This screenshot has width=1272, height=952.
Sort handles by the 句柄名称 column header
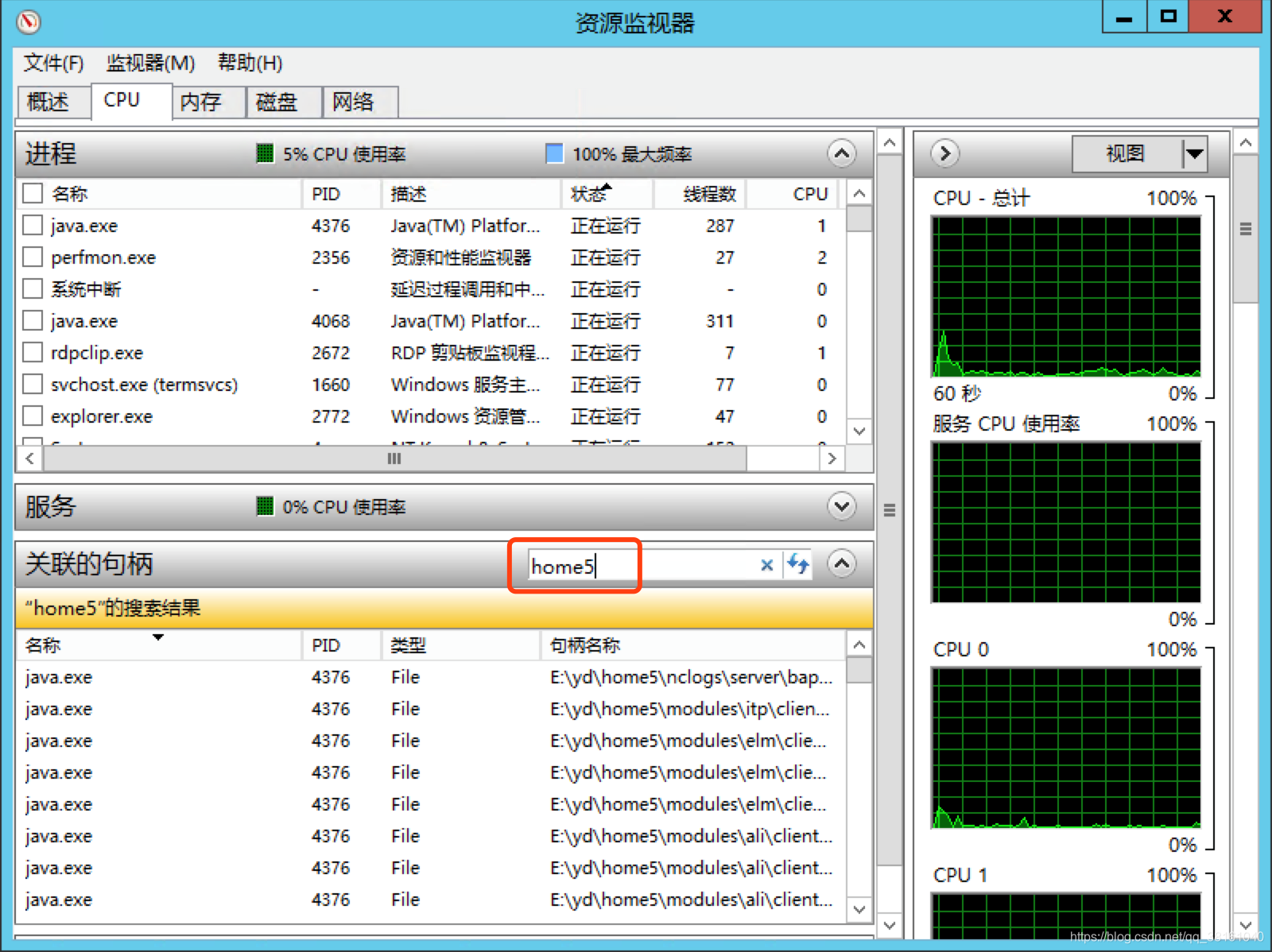[692, 645]
